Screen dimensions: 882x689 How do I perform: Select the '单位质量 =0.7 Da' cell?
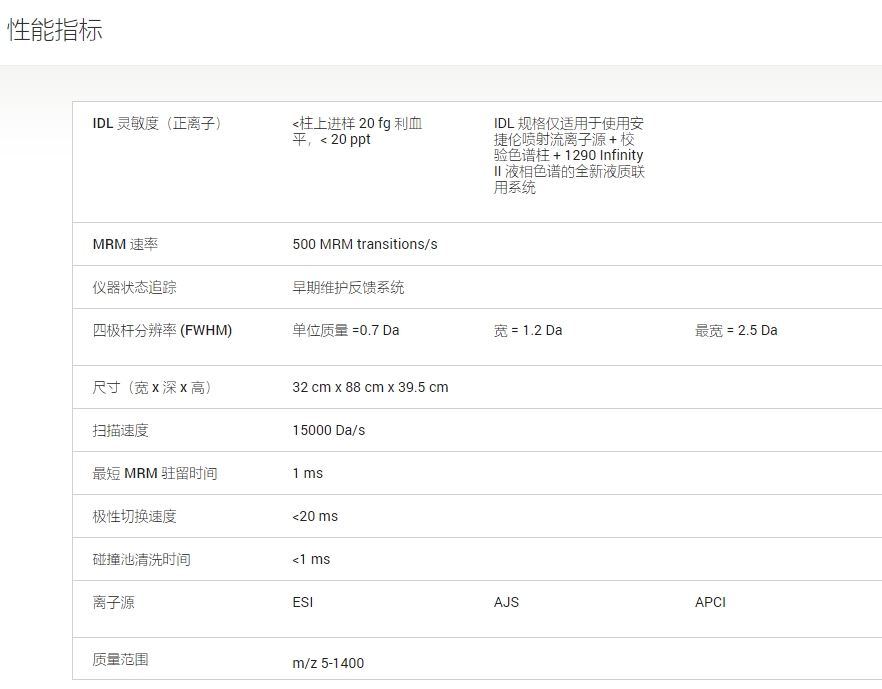[346, 330]
